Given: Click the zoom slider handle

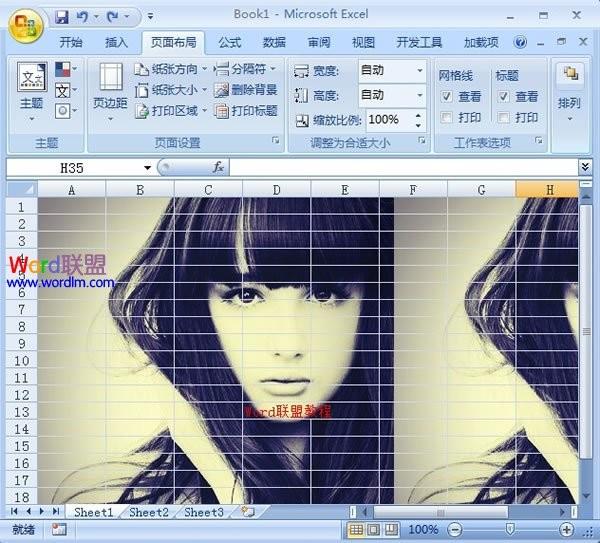Looking at the screenshot, I should click(x=509, y=529).
